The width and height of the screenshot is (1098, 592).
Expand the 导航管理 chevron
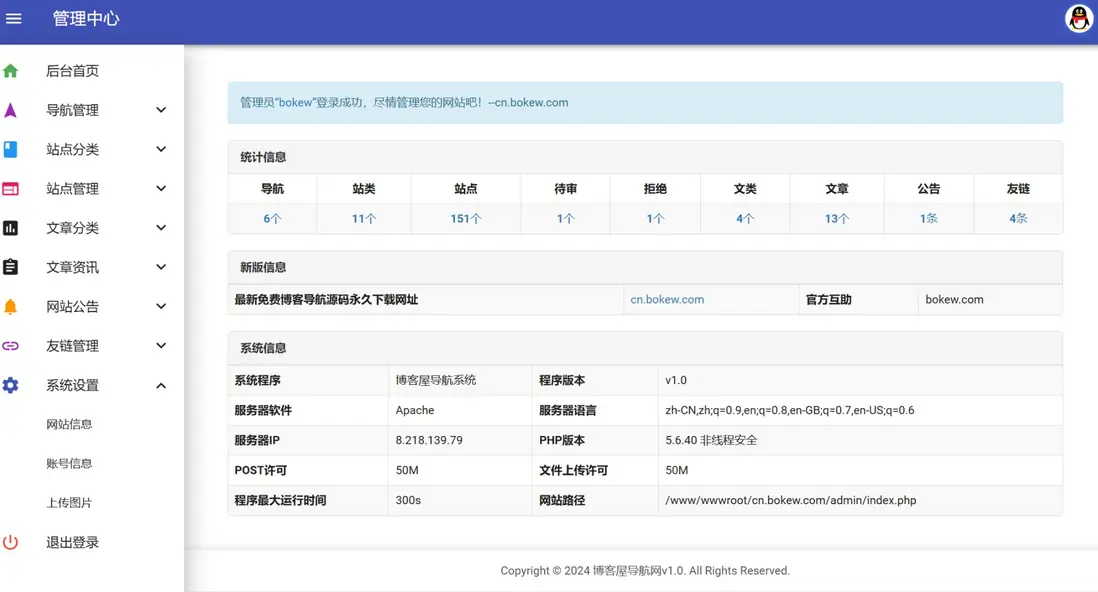click(x=161, y=110)
